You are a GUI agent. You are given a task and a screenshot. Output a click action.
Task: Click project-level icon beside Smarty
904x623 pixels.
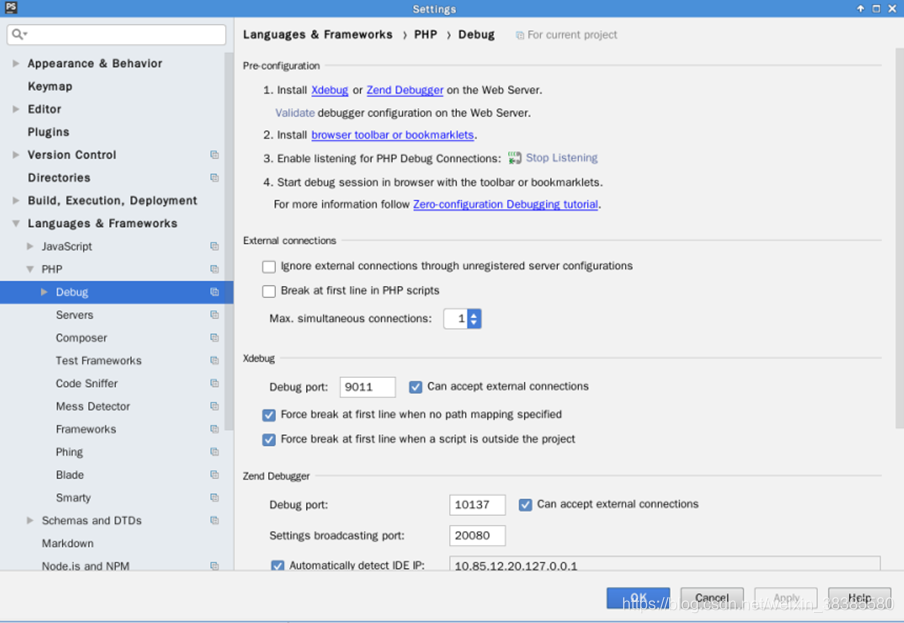214,497
